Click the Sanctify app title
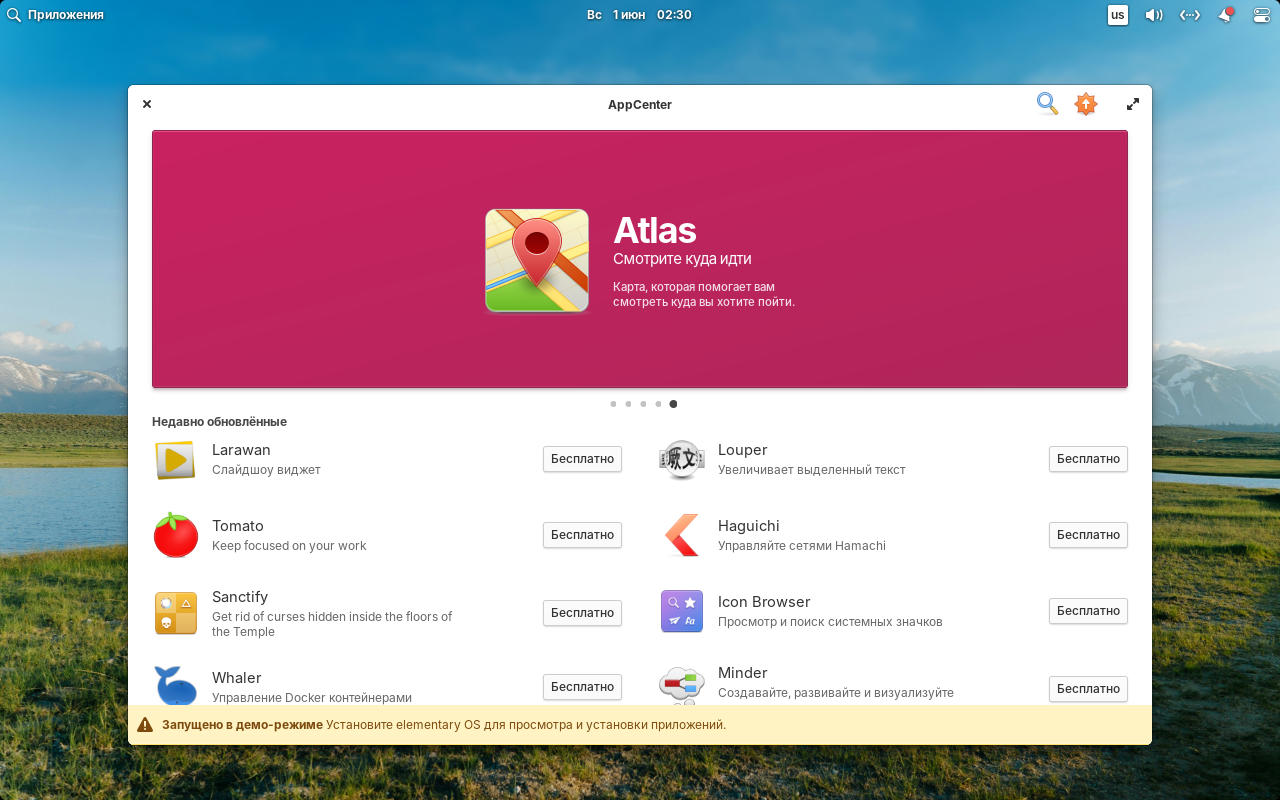The width and height of the screenshot is (1280, 800). [x=240, y=597]
